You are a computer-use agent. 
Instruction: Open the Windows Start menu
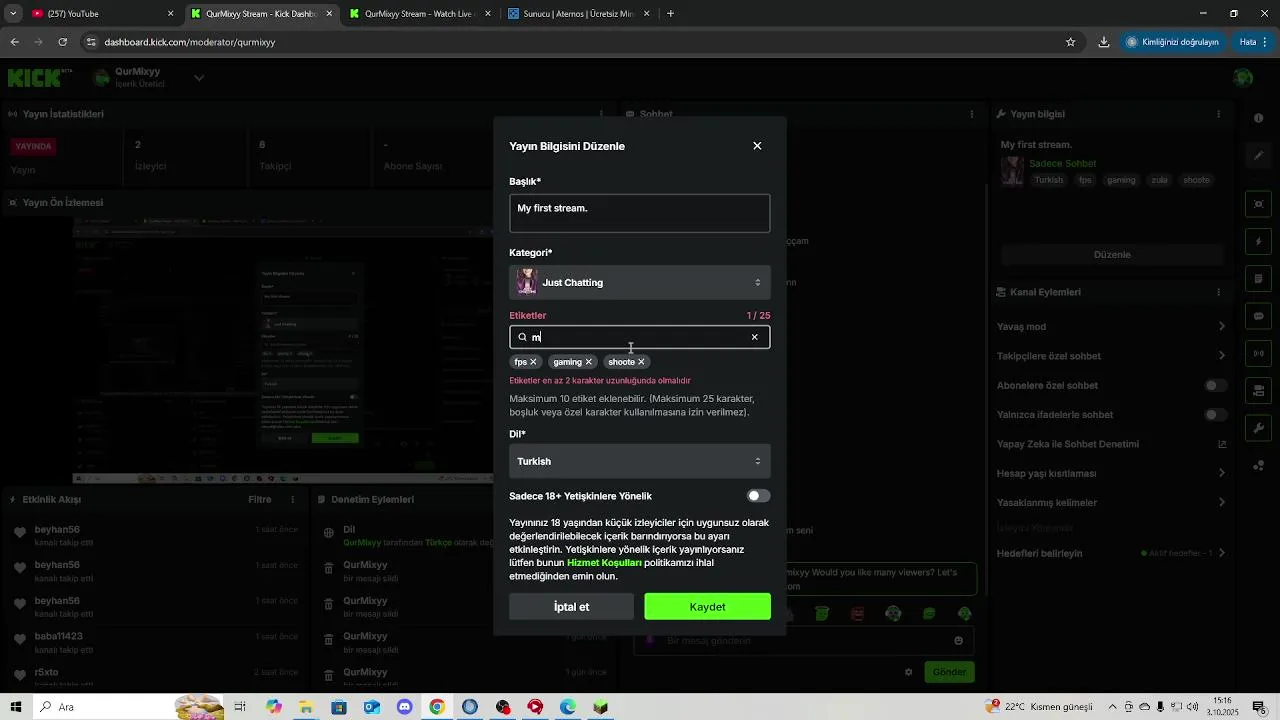[x=16, y=707]
